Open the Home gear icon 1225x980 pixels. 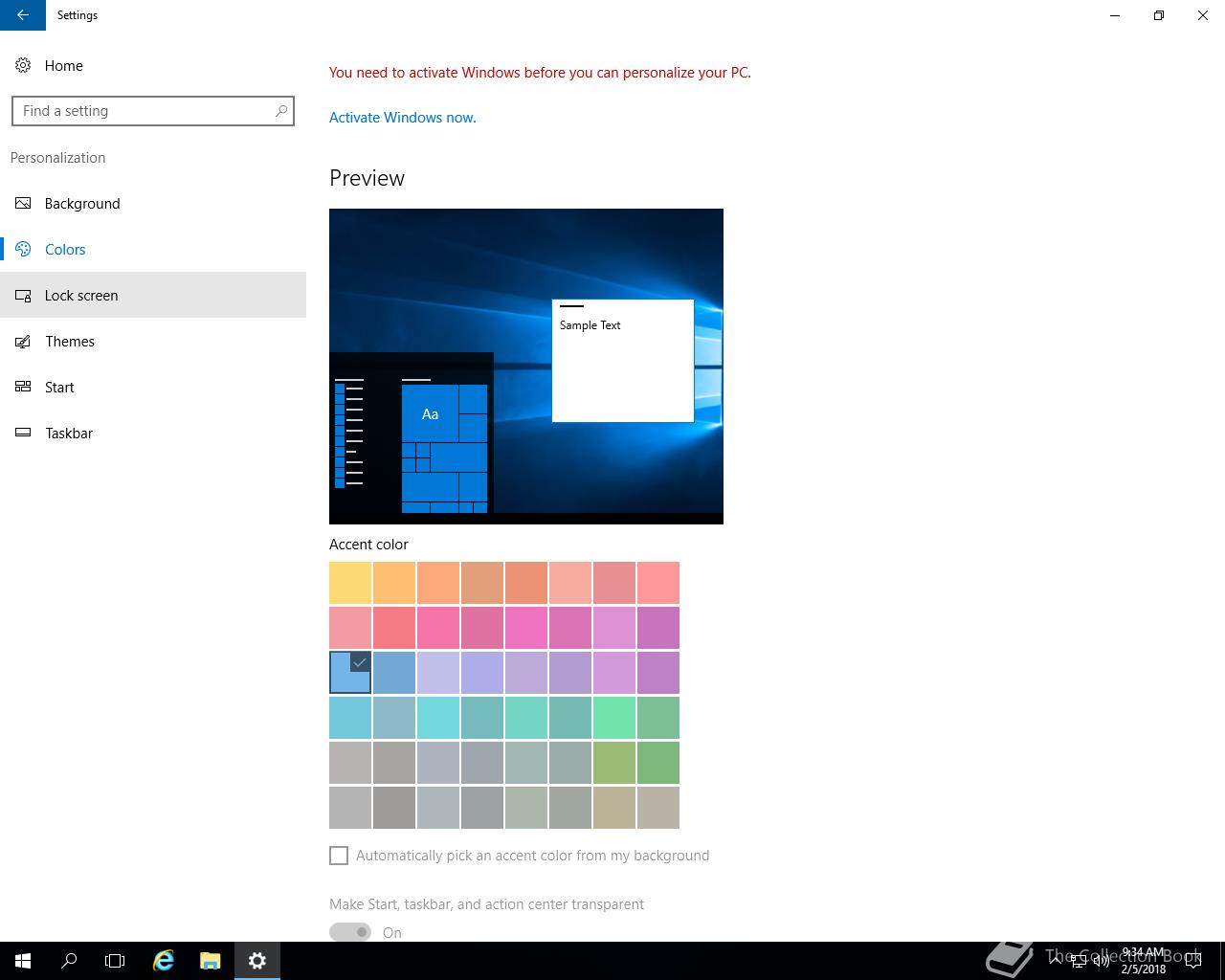tap(23, 65)
